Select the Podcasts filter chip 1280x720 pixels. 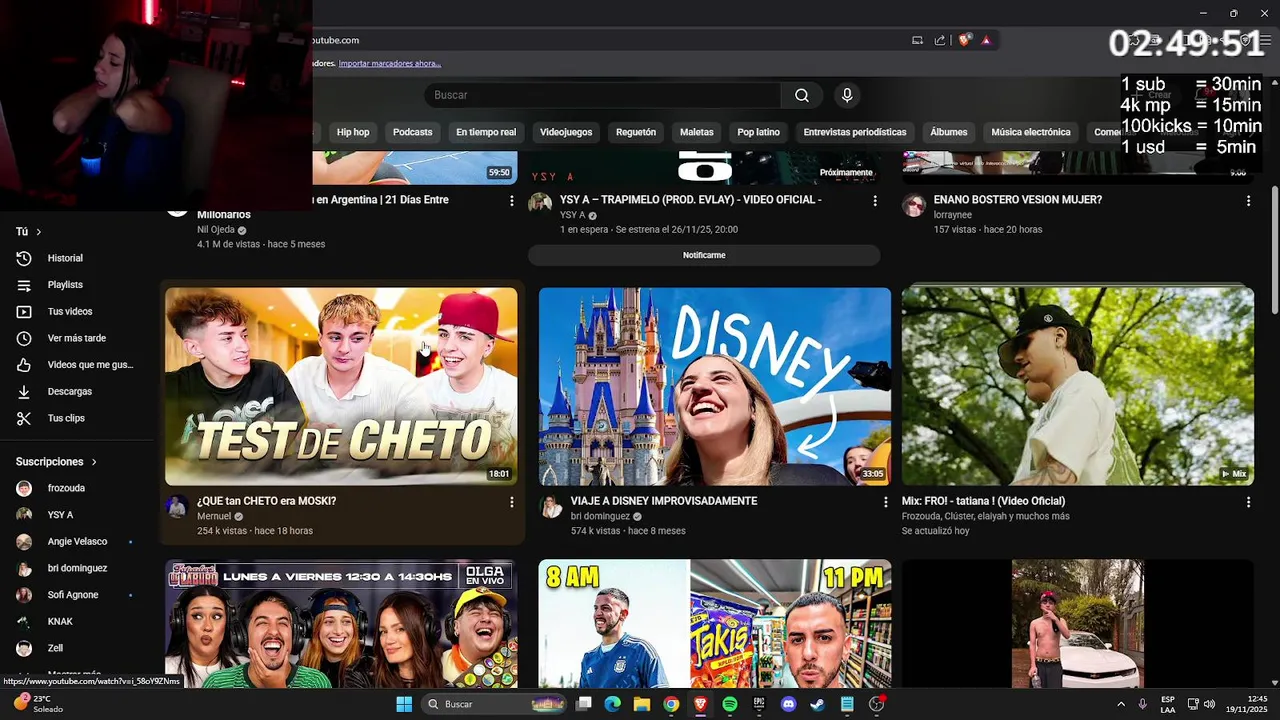click(x=413, y=132)
